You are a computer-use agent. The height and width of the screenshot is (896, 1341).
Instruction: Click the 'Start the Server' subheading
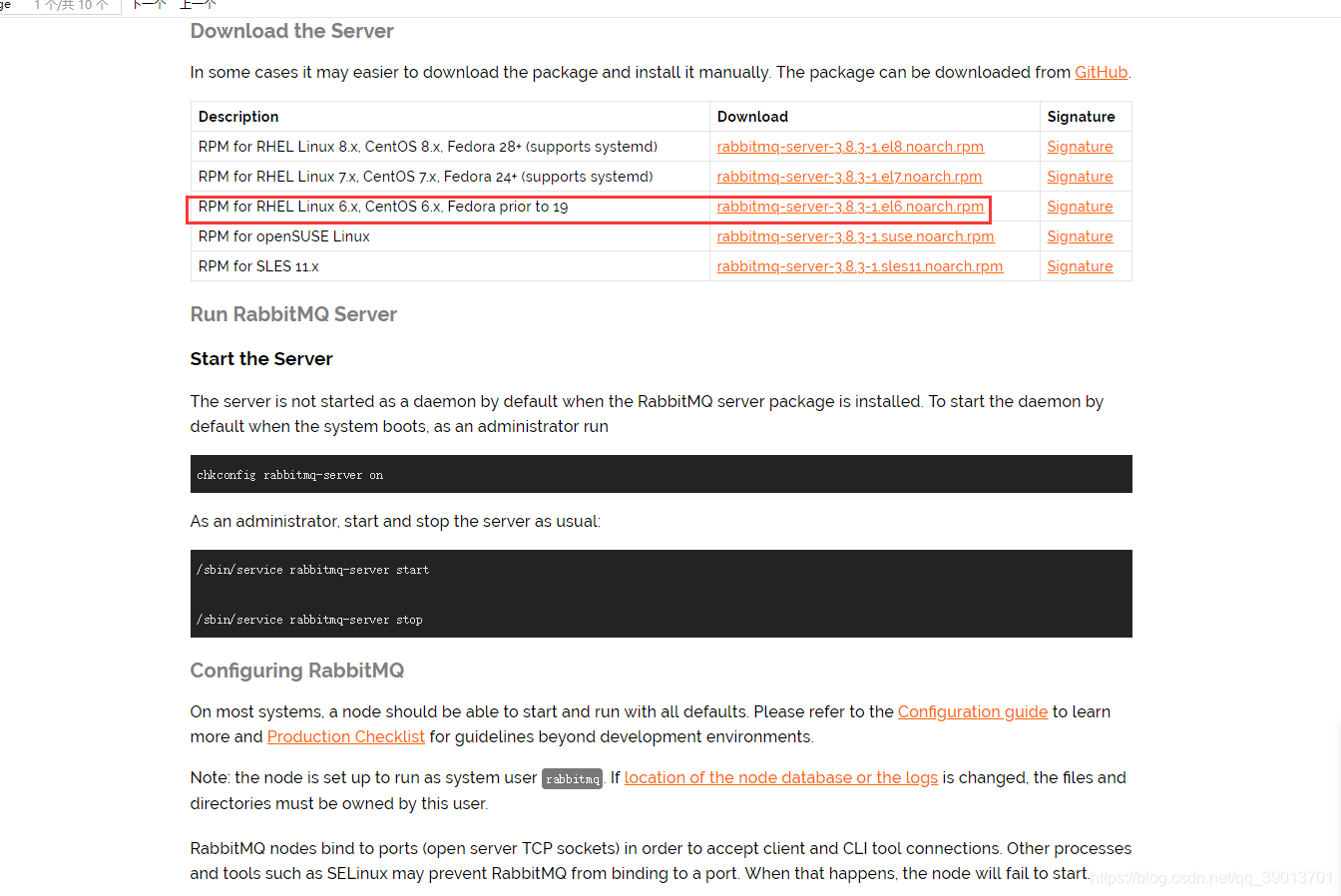(261, 359)
